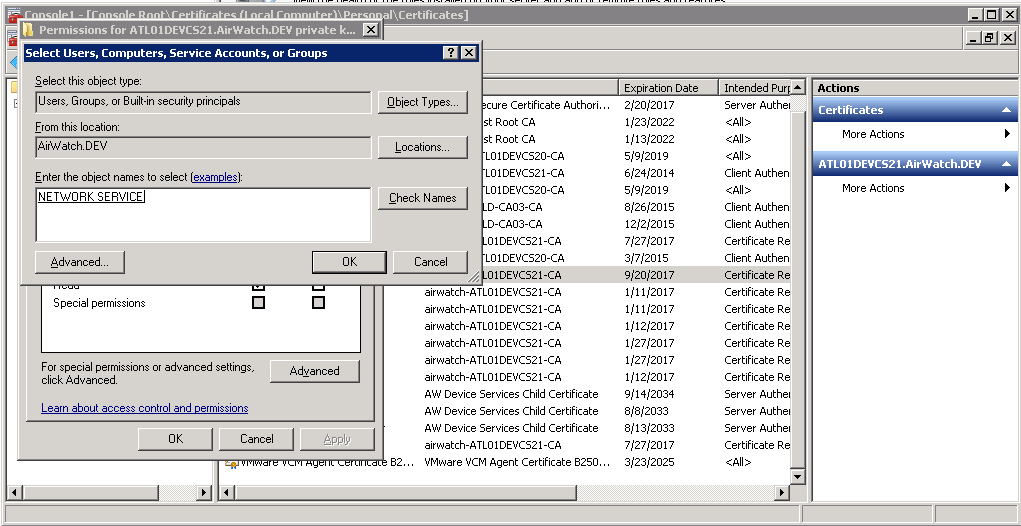The width and height of the screenshot is (1021, 526).
Task: Click the Check Names button
Action: point(423,198)
